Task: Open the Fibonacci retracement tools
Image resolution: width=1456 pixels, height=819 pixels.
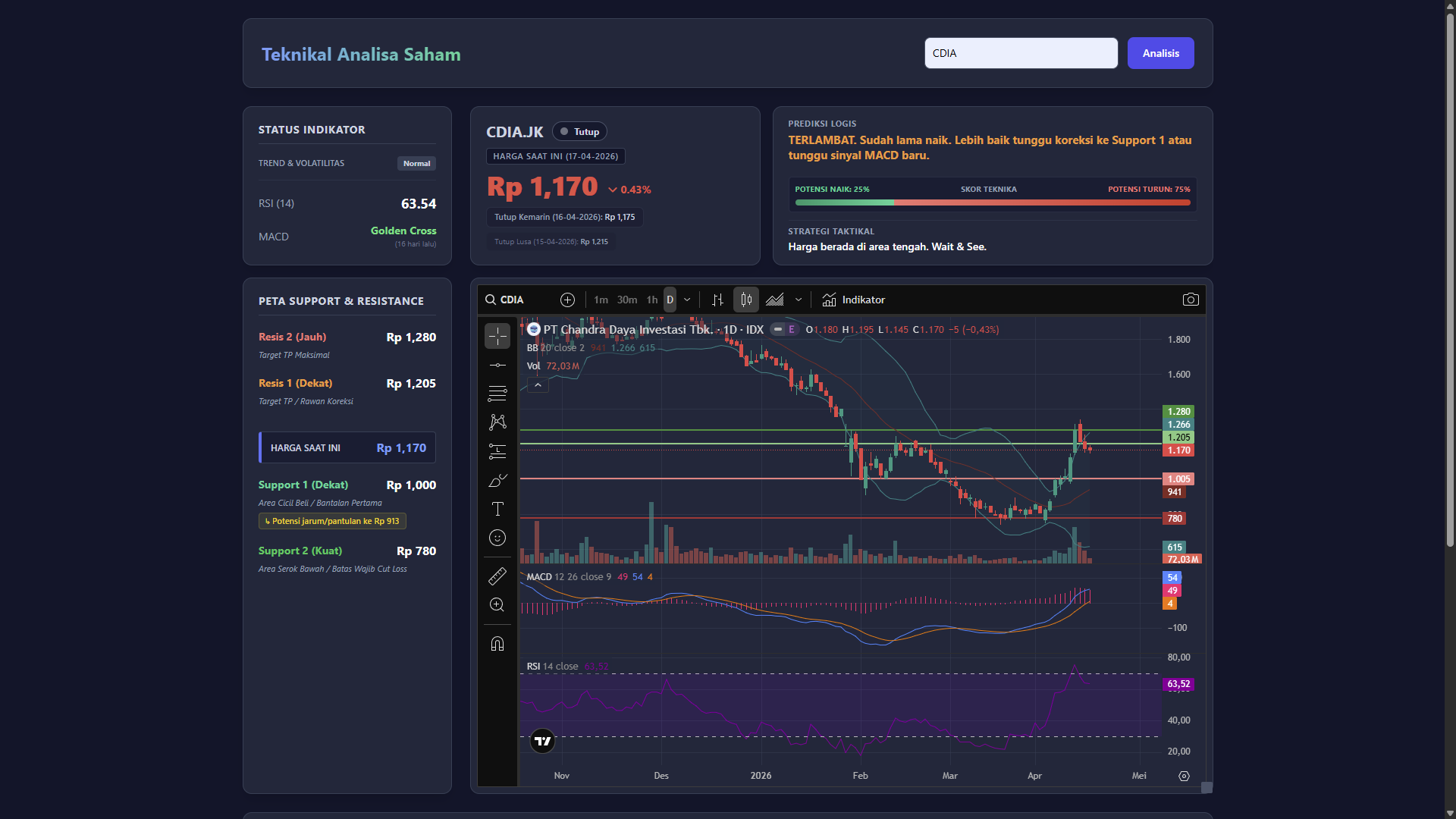Action: point(497,394)
